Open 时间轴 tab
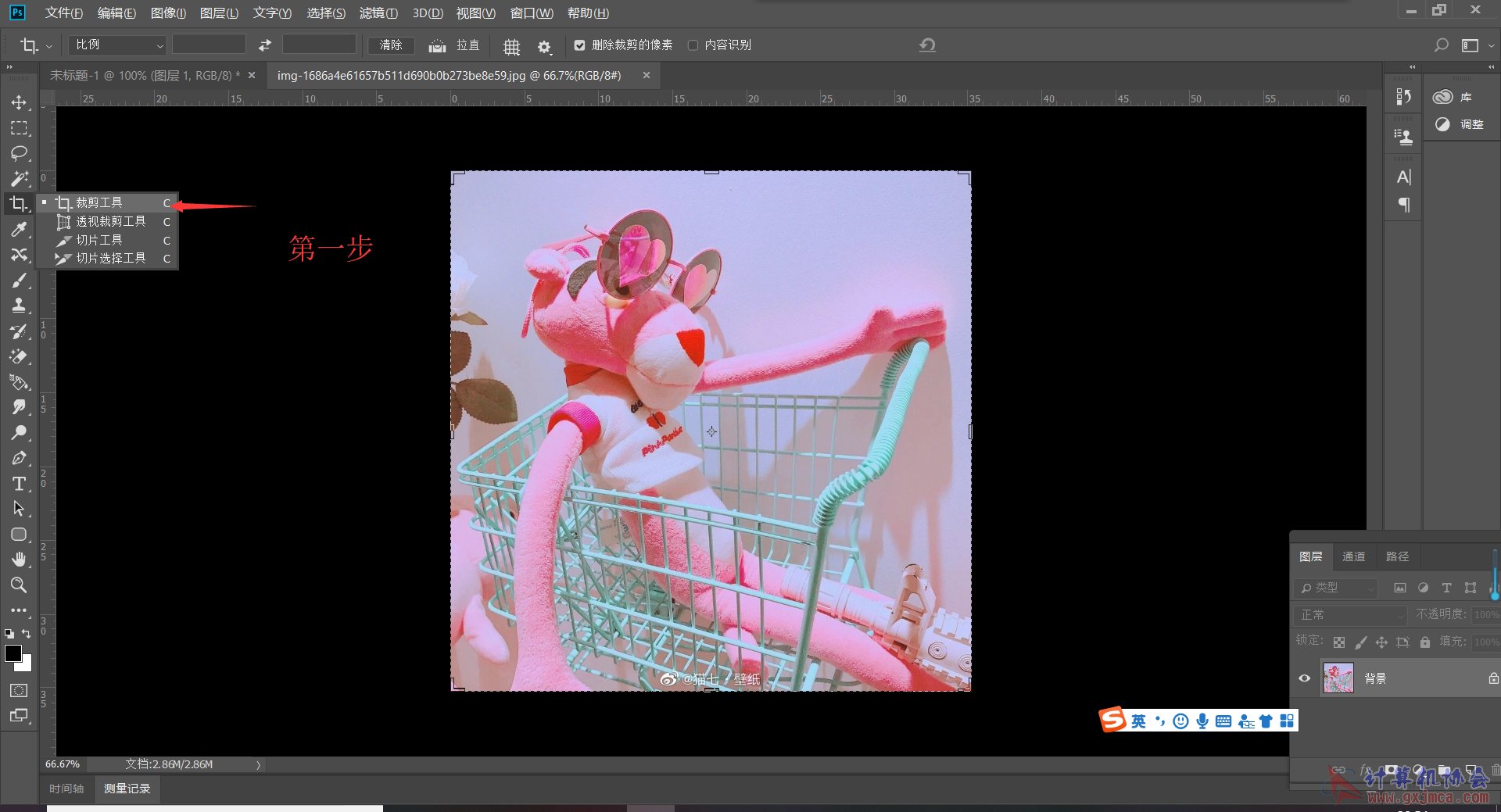The width and height of the screenshot is (1501, 812). 66,789
